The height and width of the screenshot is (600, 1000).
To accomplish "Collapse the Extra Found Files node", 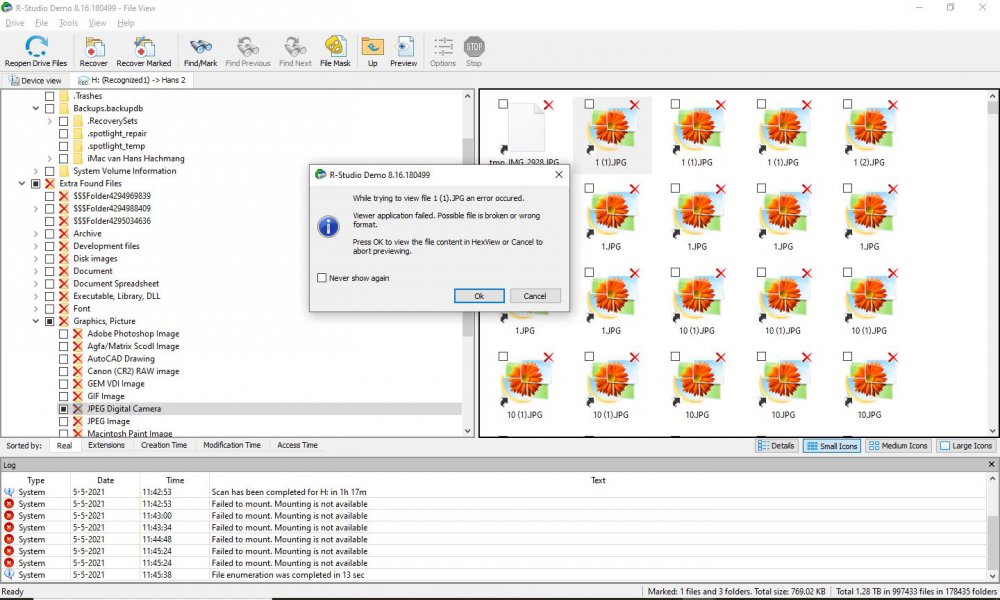I will (x=22, y=184).
